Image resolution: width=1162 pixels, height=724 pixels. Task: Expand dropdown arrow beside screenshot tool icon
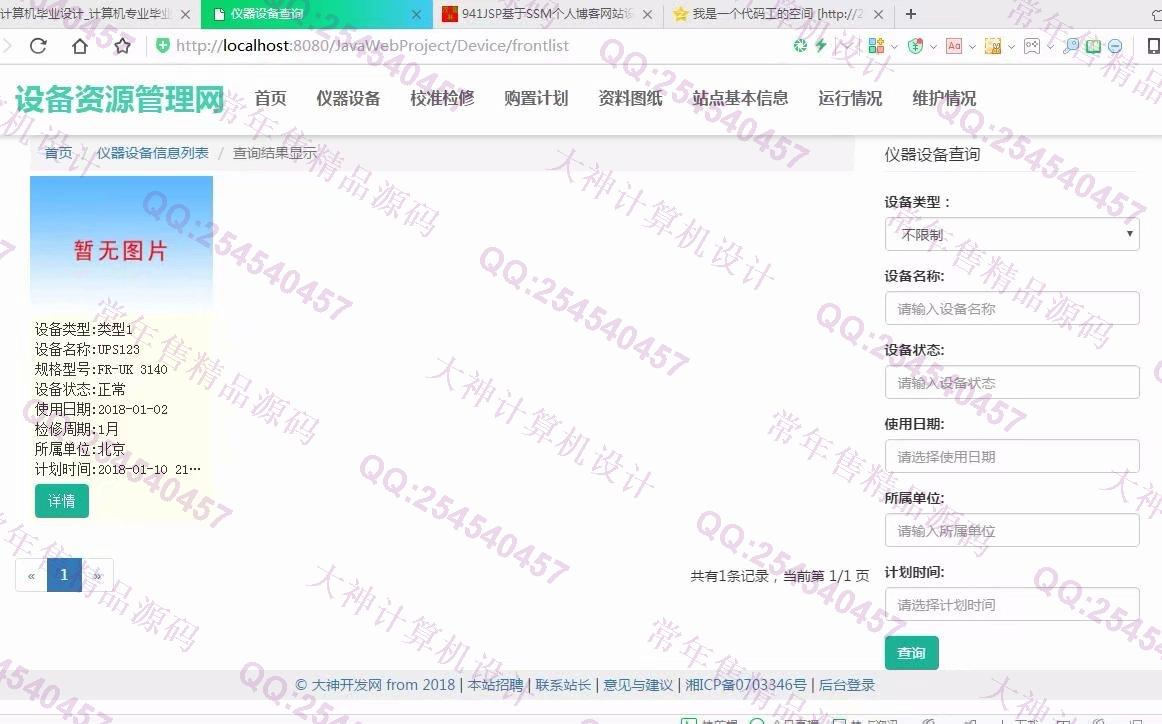click(x=1011, y=47)
